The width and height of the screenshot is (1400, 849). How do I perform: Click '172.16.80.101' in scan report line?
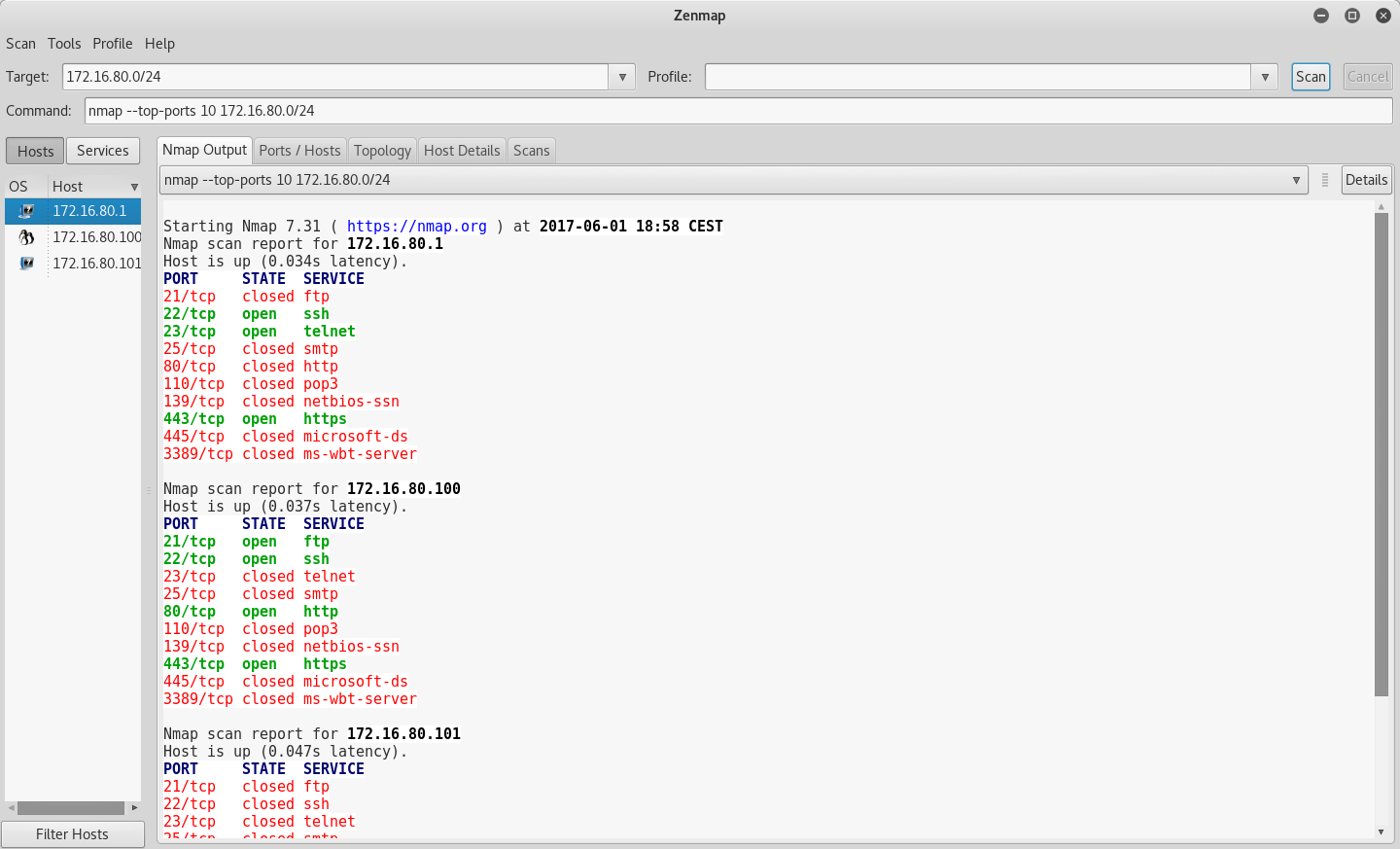pyautogui.click(x=403, y=734)
